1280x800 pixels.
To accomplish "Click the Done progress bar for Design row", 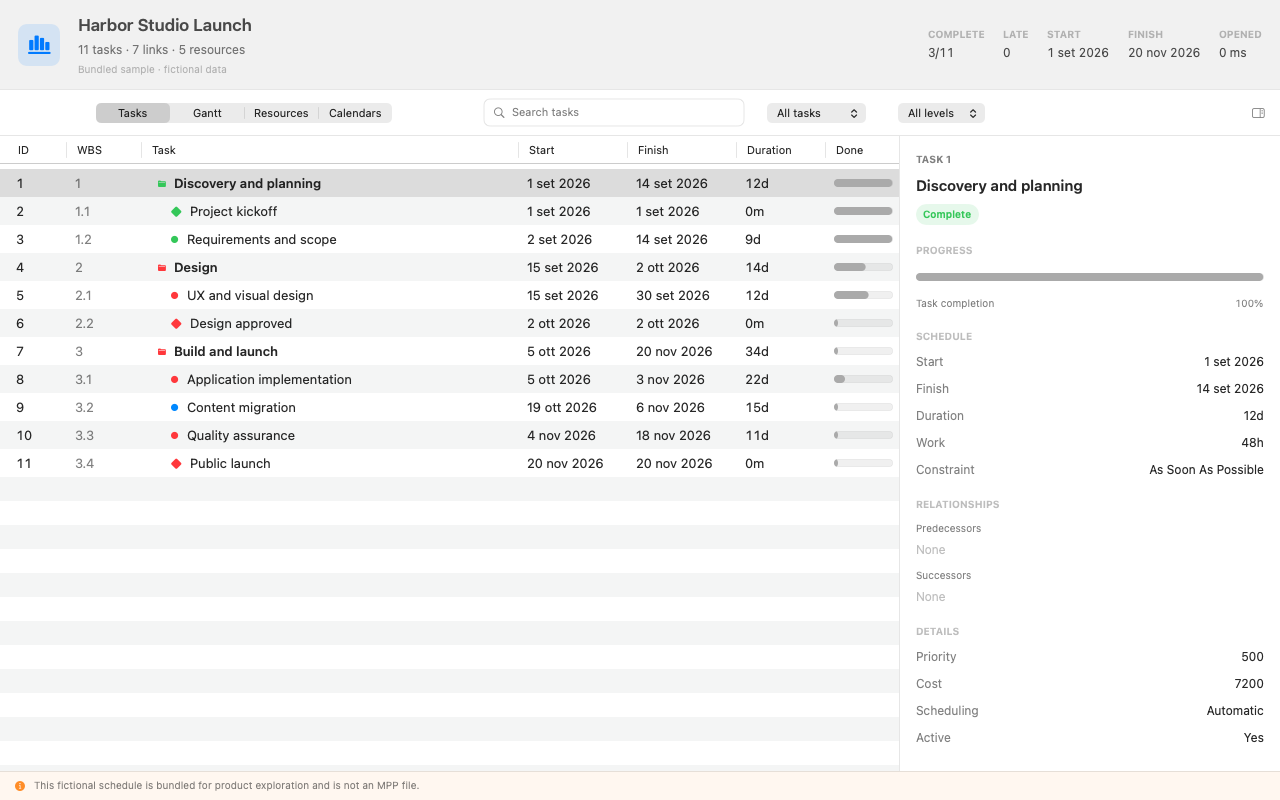I will tap(863, 268).
